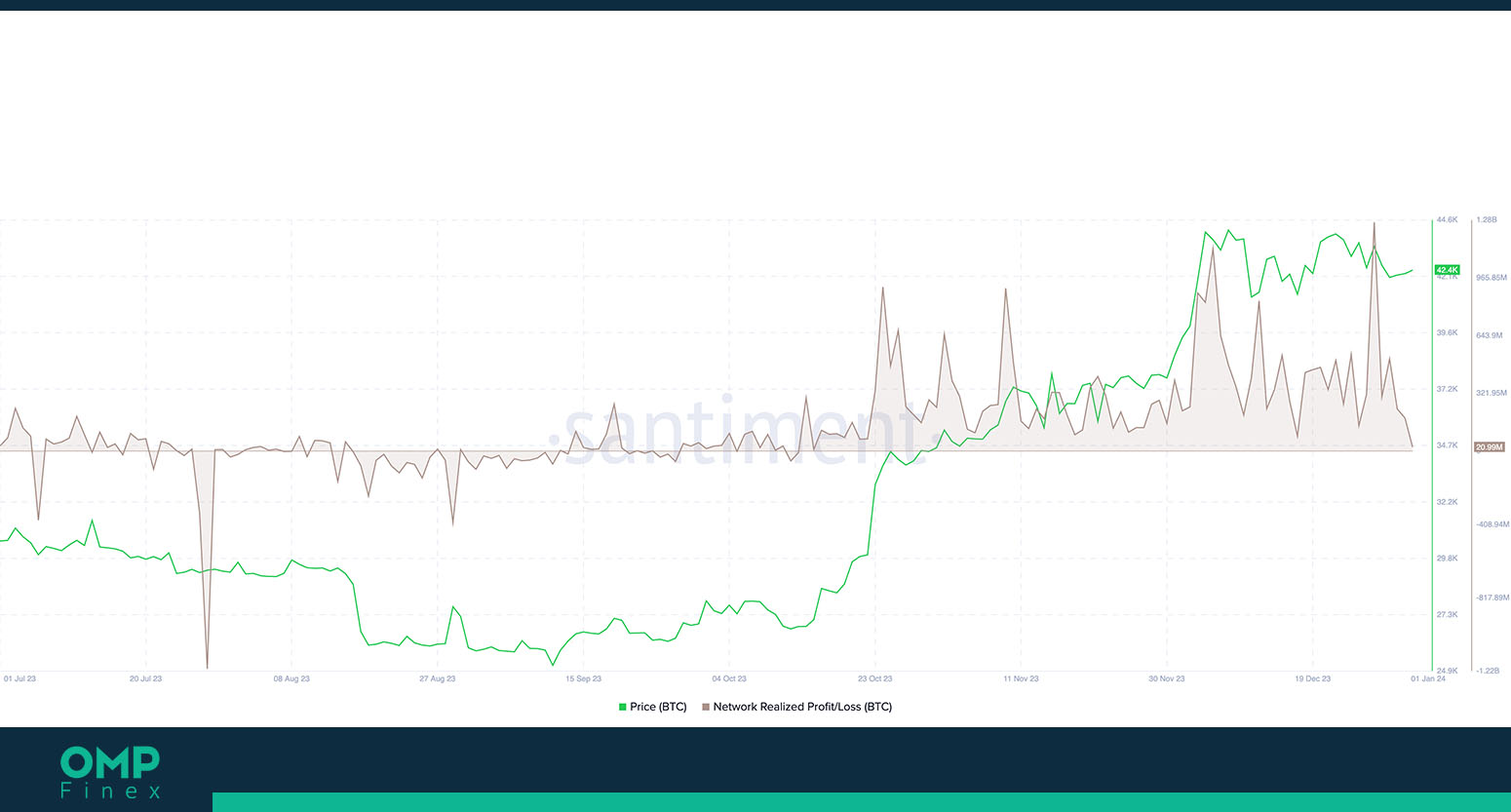
Task: Click the '11 Nov 23' date label
Action: pyautogui.click(x=1021, y=678)
